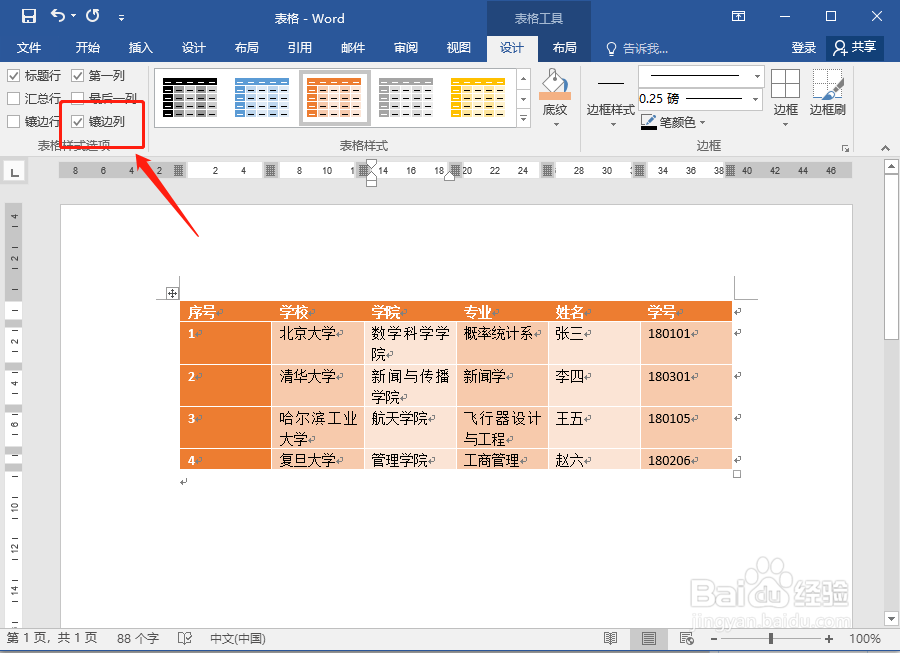Viewport: 900px width, 653px height.
Task: Collapse the ribbon with the chevron
Action: pyautogui.click(x=886, y=148)
